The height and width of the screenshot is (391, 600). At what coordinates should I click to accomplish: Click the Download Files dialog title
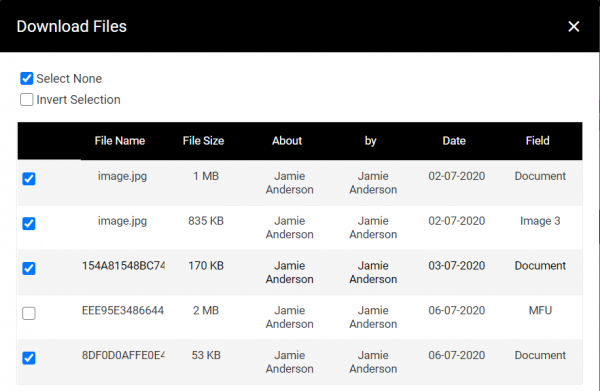click(72, 26)
